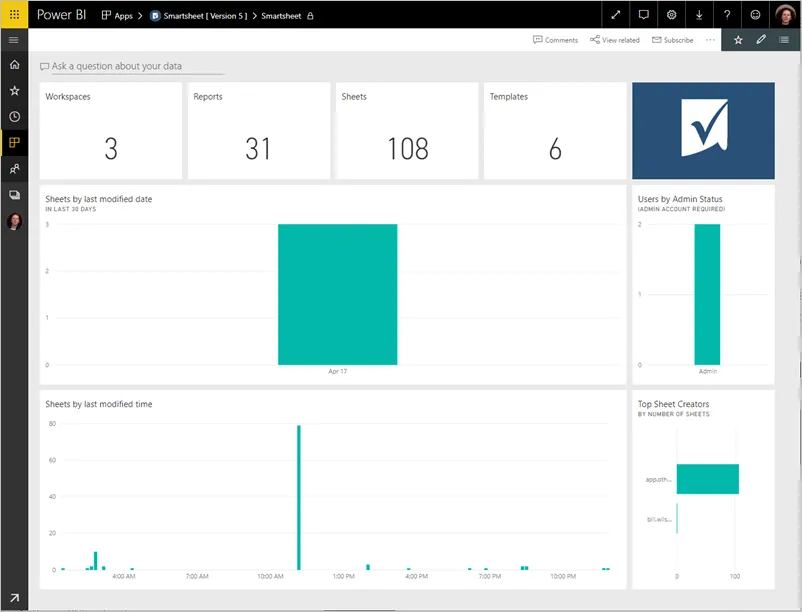Select the Apr 17 bar in chart
The image size is (802, 612).
338,294
